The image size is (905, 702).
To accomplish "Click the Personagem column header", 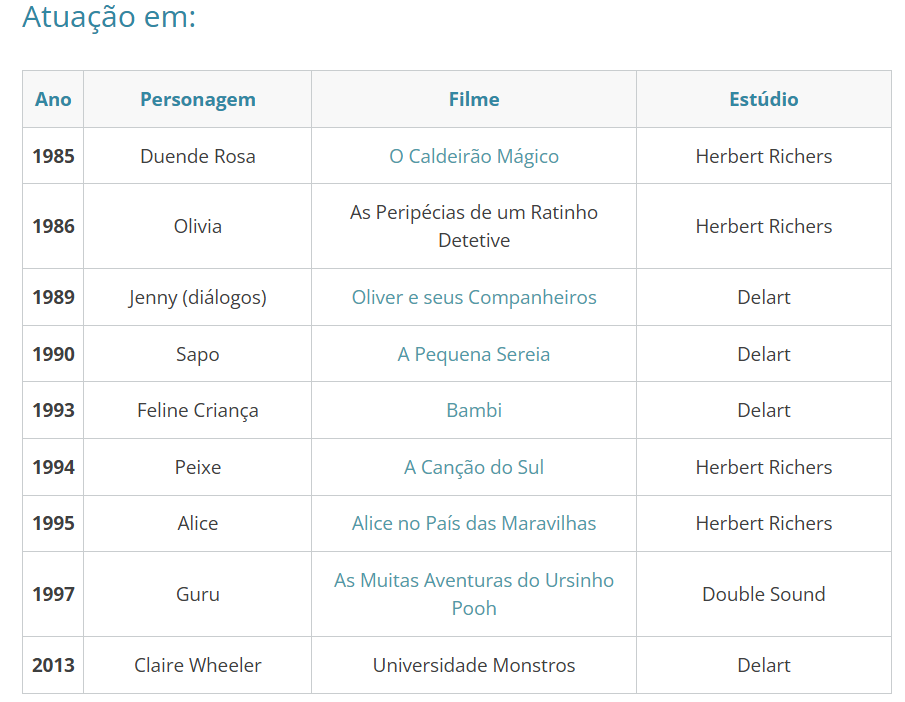I will [x=198, y=99].
